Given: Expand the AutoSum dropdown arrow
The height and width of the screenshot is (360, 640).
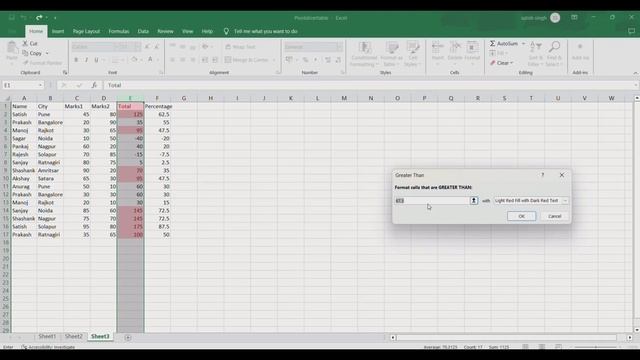Looking at the screenshot, I should 523,43.
